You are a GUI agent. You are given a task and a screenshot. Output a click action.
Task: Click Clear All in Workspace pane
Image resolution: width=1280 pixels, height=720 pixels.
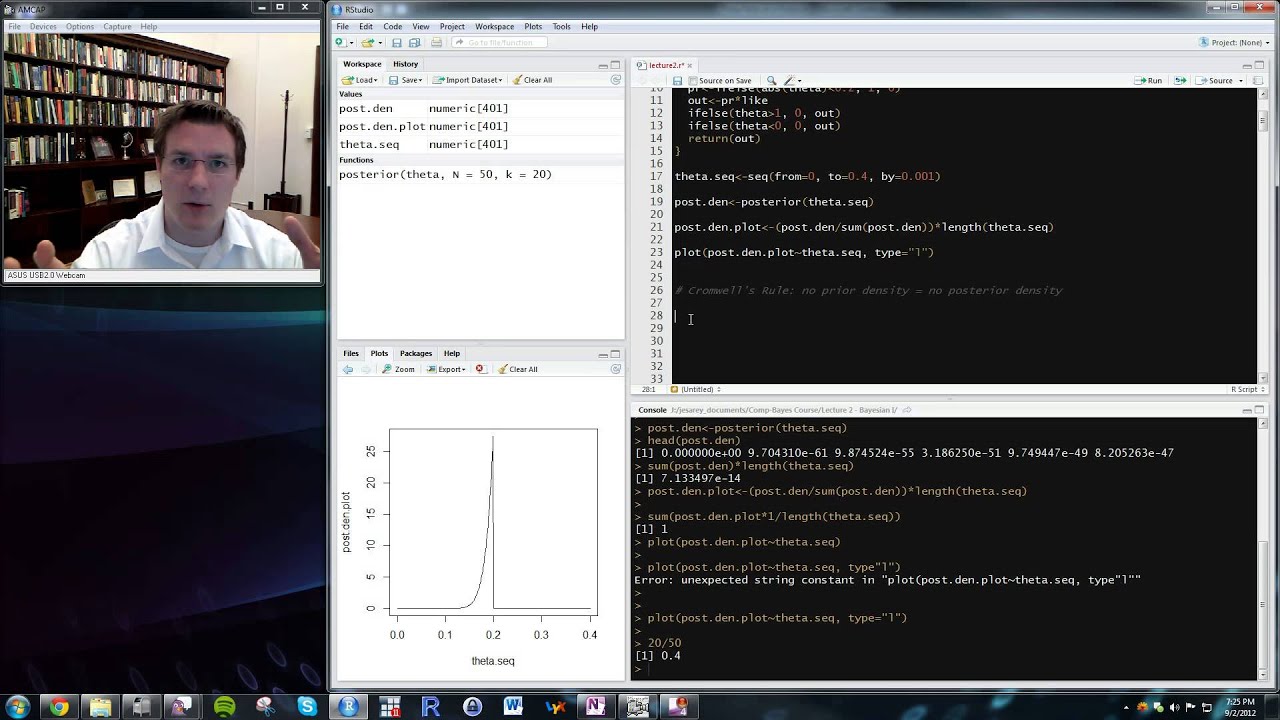pyautogui.click(x=532, y=80)
